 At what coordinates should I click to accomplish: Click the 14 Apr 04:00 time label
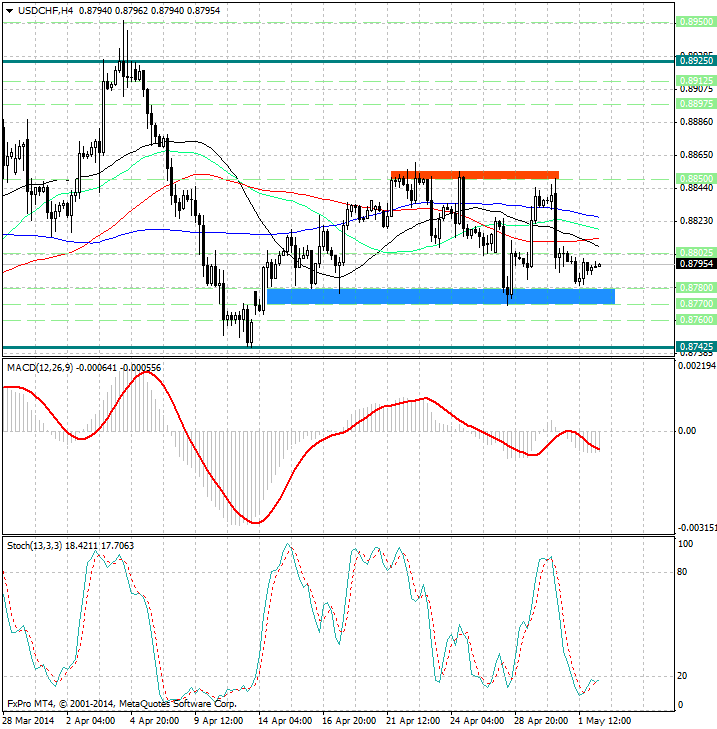[285, 721]
